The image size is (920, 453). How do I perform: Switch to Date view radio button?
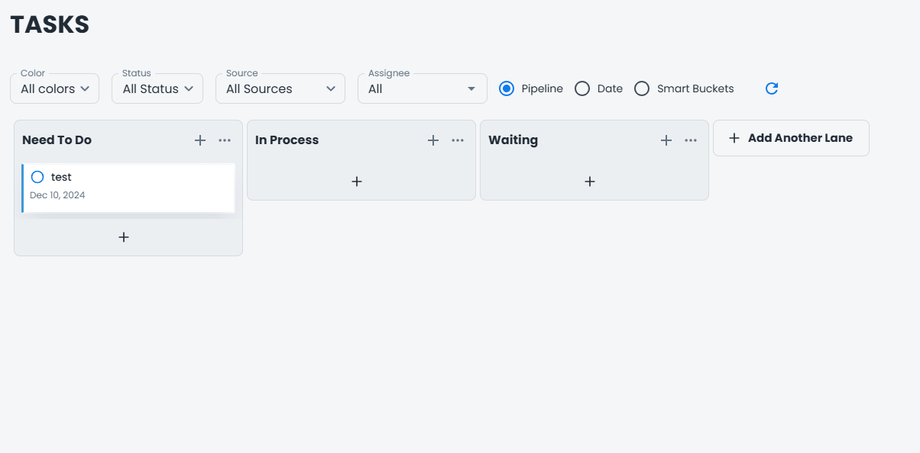(582, 89)
